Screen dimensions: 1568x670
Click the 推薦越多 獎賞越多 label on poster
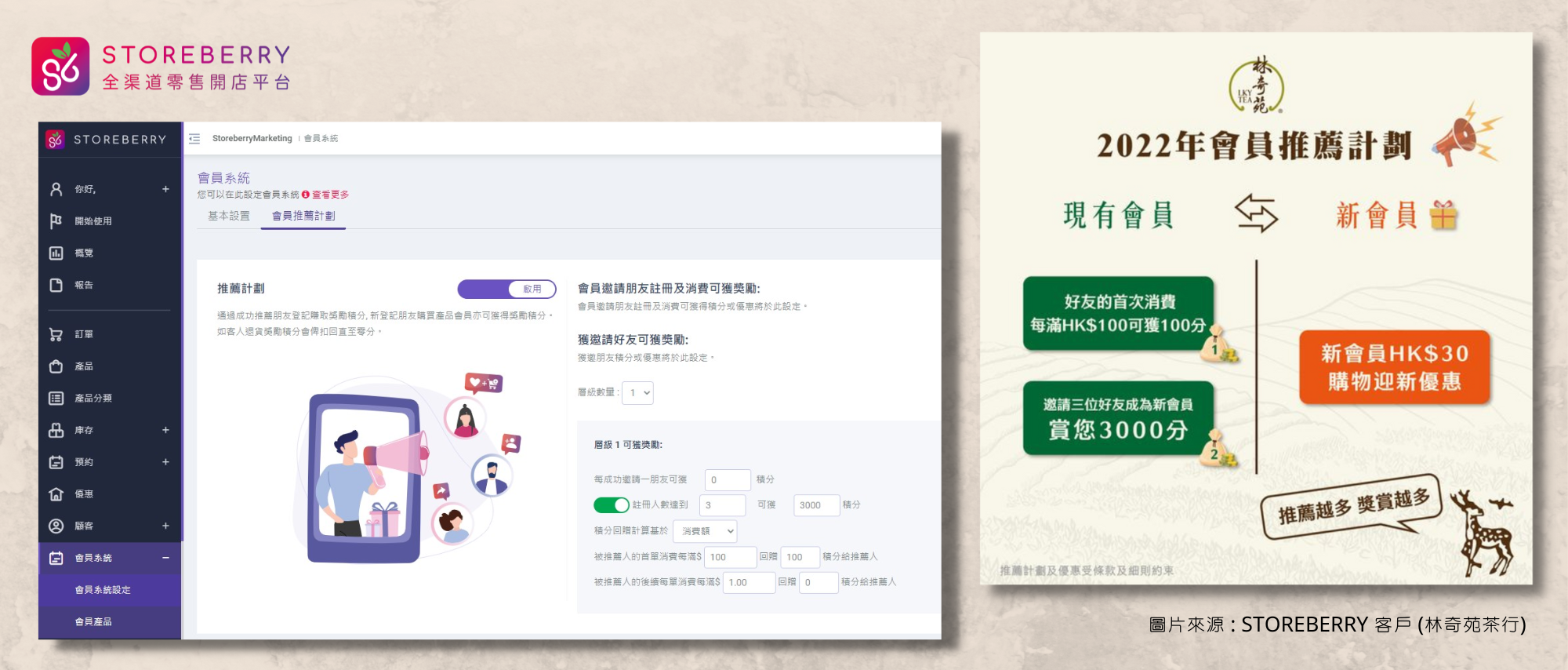click(1352, 507)
